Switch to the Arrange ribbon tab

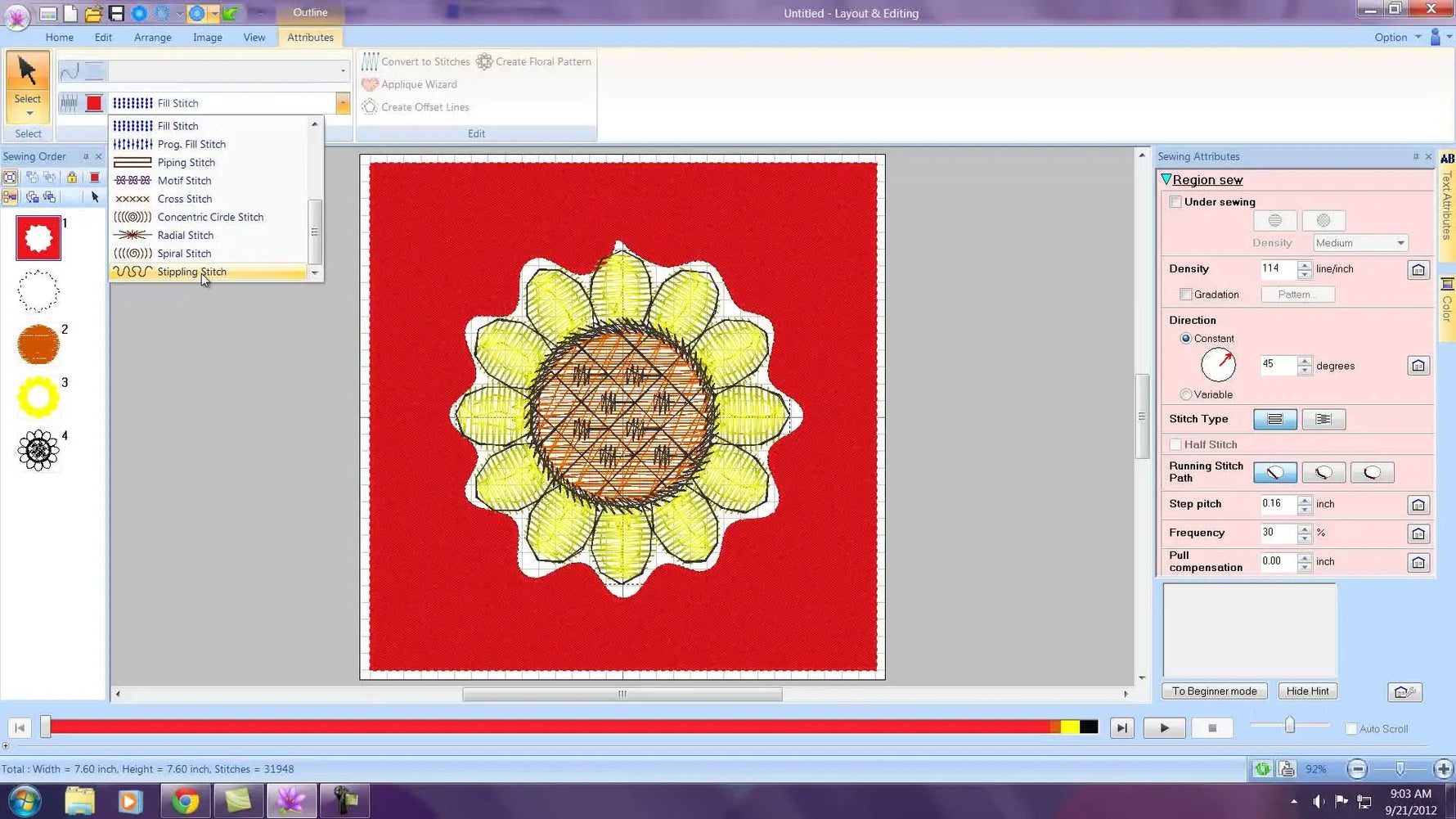(152, 37)
